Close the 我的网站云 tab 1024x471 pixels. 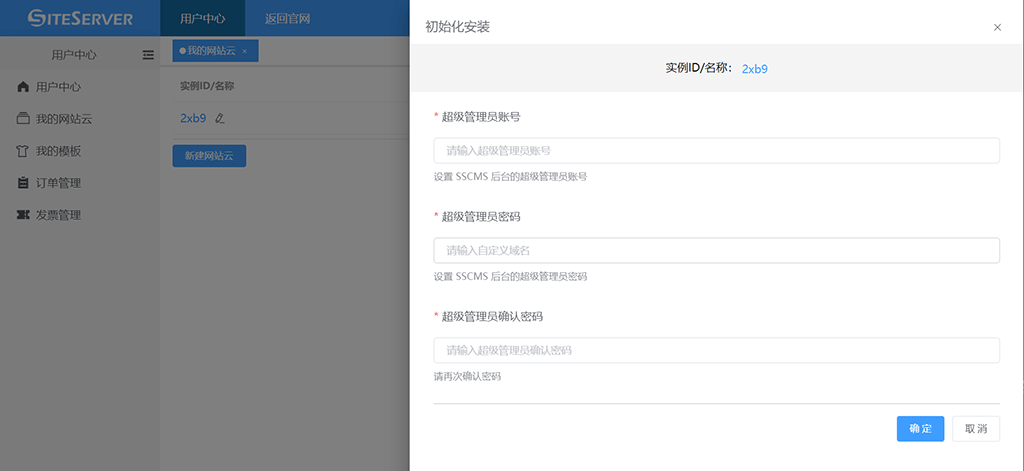[x=245, y=51]
